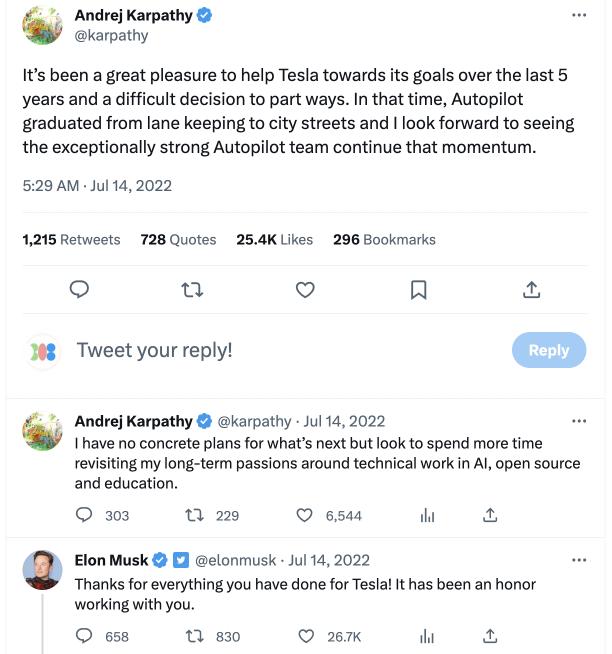Share Elon Musk's reply tweet
The width and height of the screenshot is (612, 654).
(490, 636)
